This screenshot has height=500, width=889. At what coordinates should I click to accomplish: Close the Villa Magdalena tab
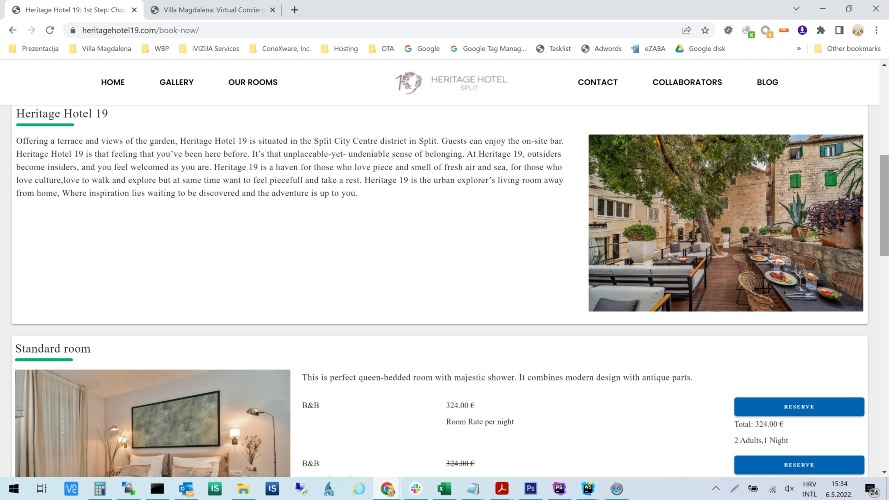point(273,10)
